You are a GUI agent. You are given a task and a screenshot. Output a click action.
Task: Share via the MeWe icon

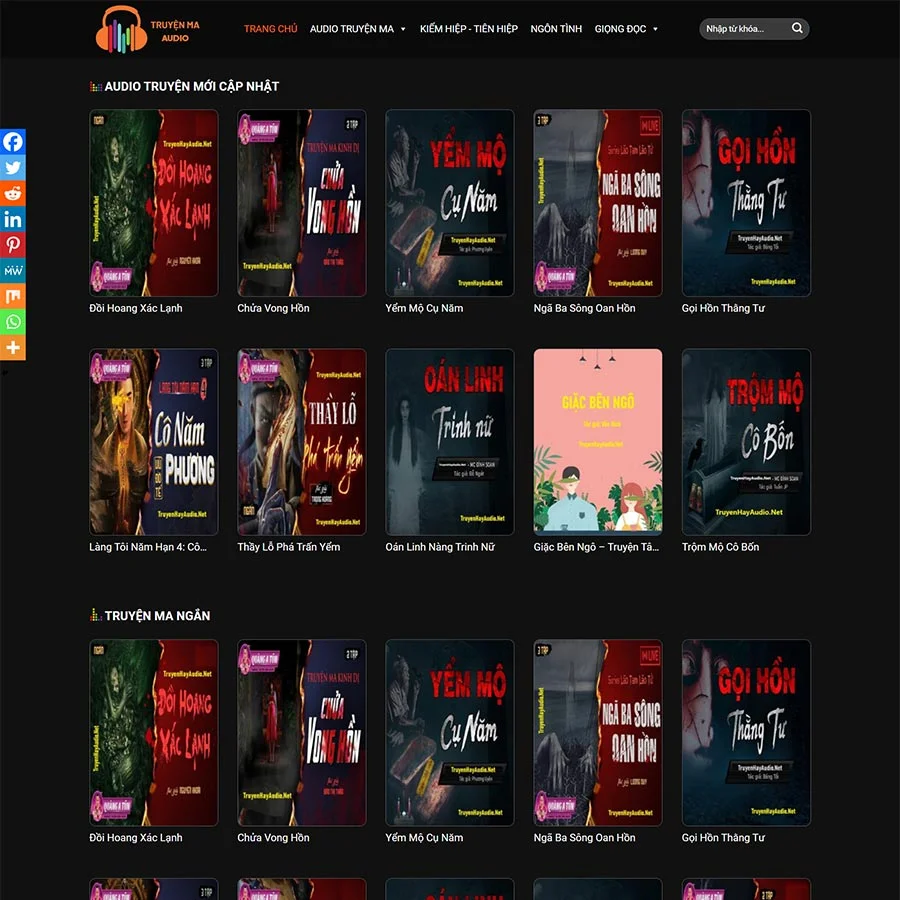click(12, 270)
